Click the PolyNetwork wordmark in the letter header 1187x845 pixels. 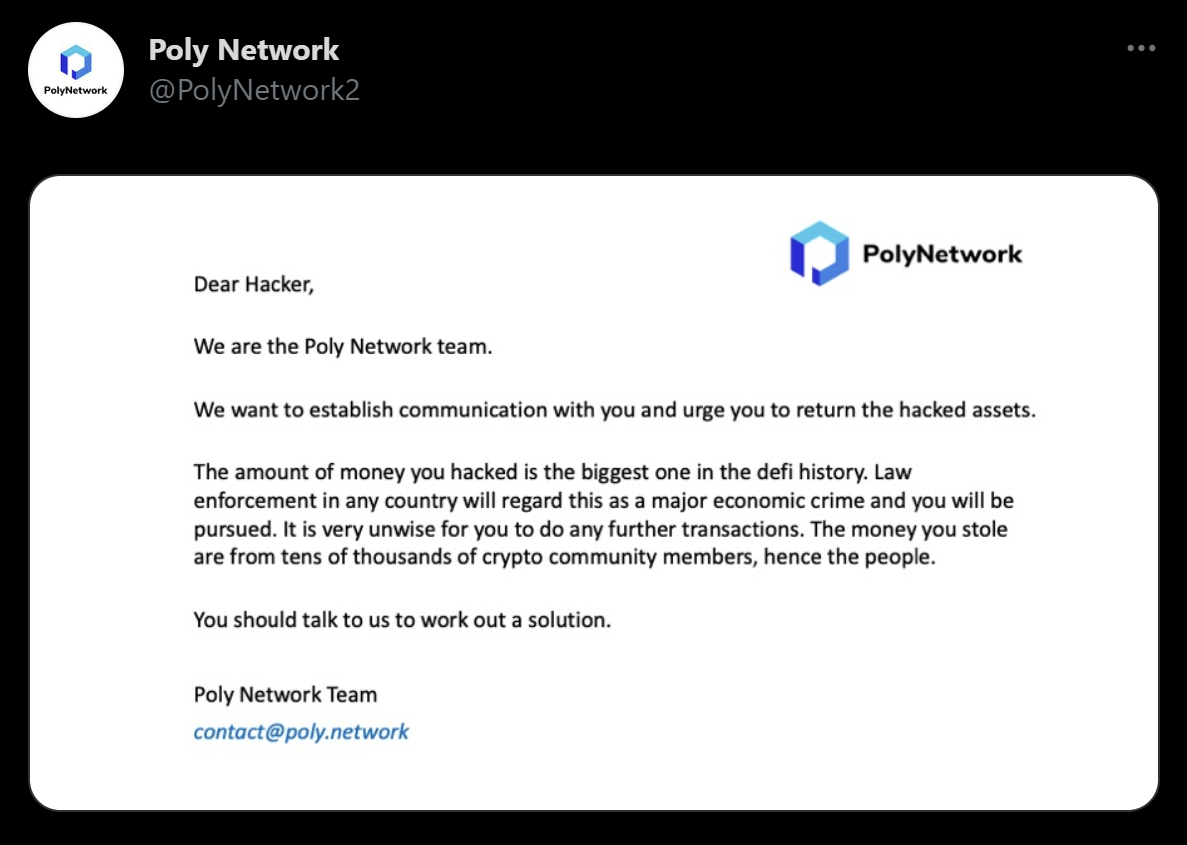pyautogui.click(x=942, y=253)
